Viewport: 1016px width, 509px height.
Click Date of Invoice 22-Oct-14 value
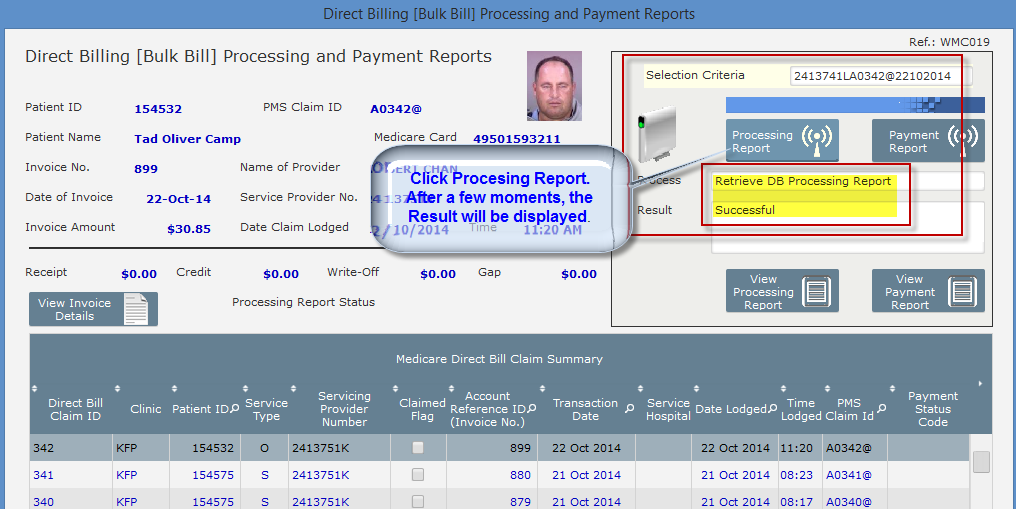[178, 199]
